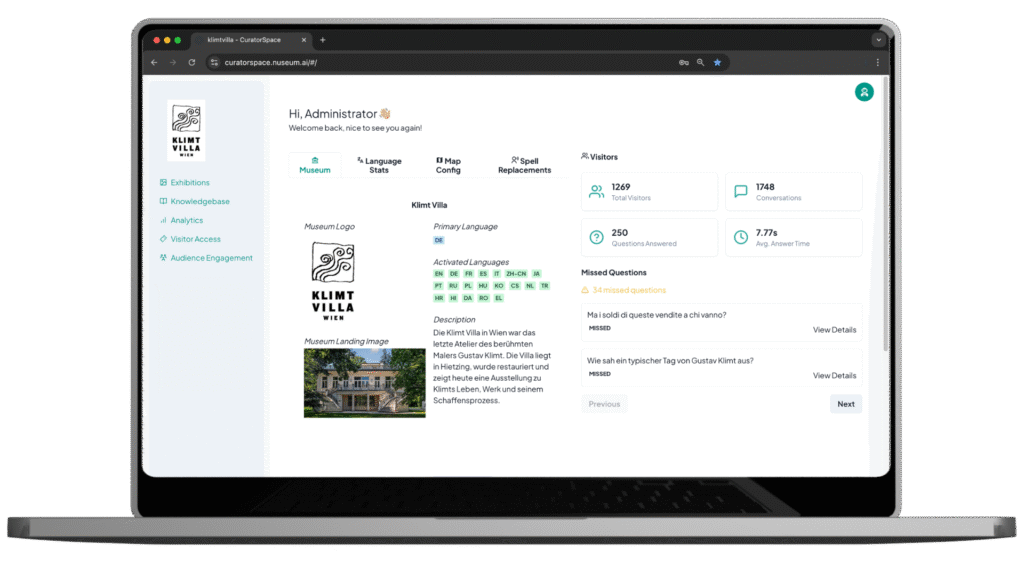This screenshot has width=1024, height=576.
Task: Open the user profile avatar icon
Action: (864, 92)
